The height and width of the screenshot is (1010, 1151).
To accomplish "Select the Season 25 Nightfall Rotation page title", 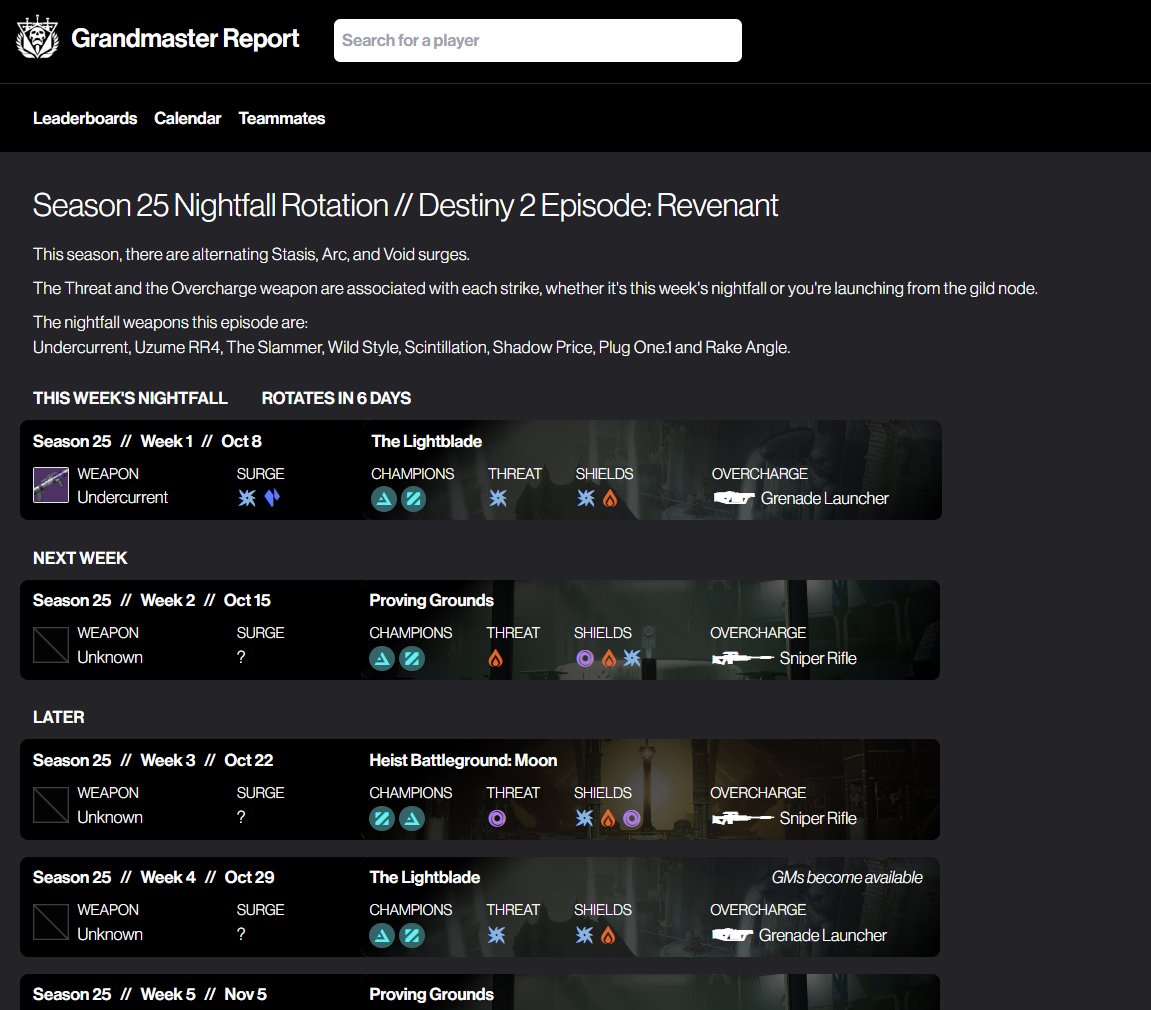I will click(x=405, y=206).
